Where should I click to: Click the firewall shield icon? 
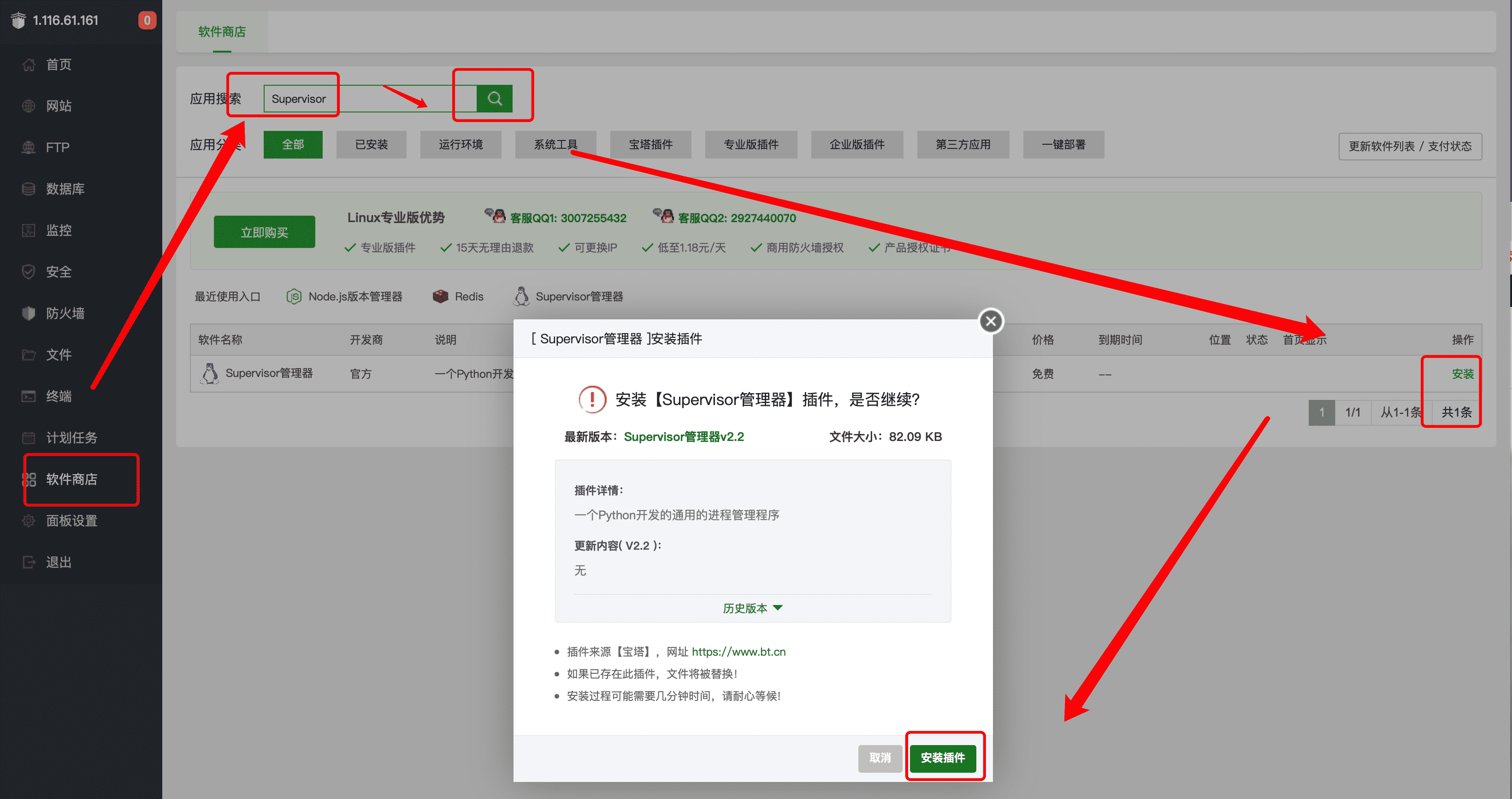pos(28,313)
